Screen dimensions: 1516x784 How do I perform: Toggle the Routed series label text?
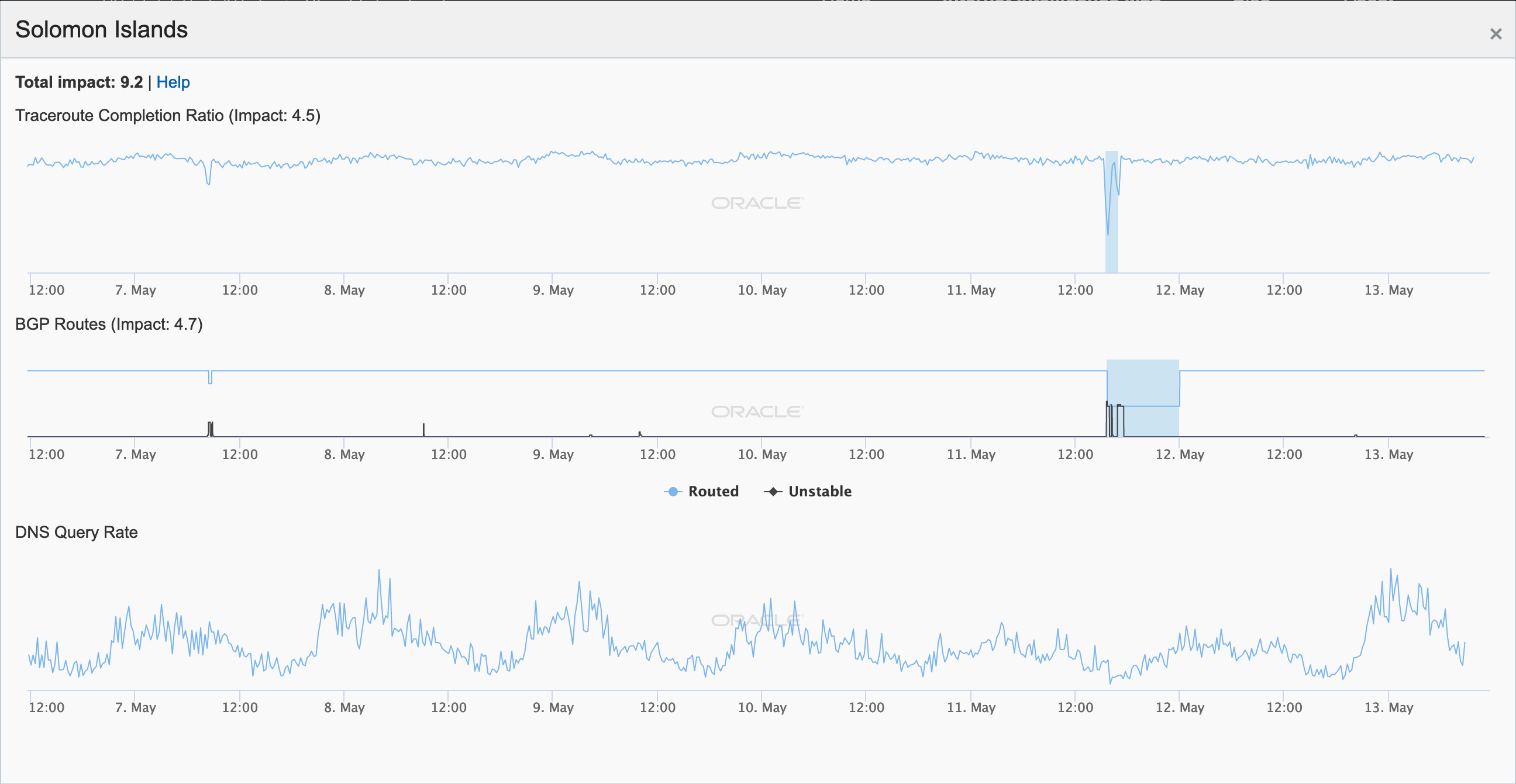pyautogui.click(x=714, y=491)
